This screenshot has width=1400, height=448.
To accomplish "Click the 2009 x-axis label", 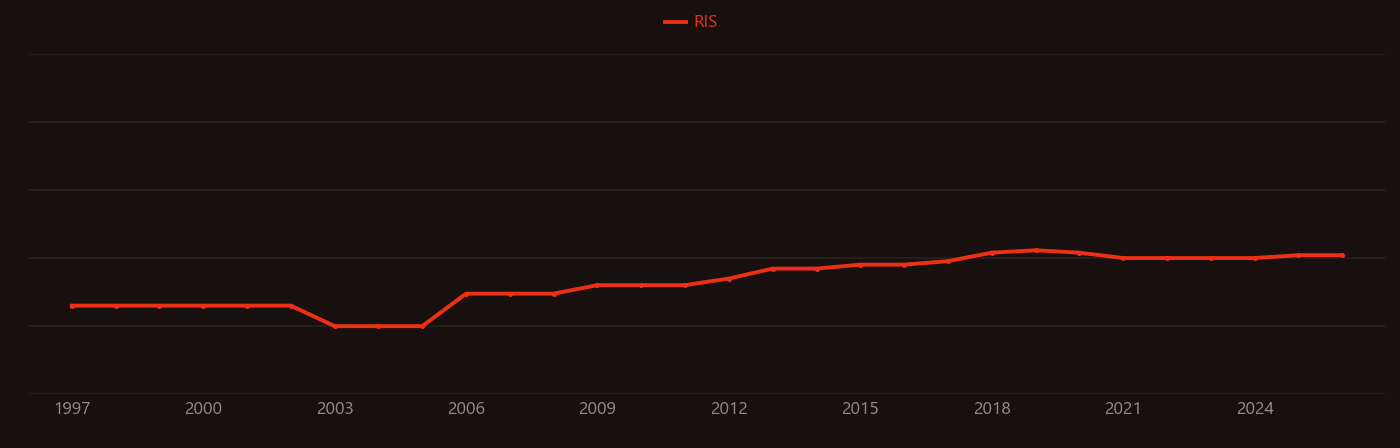I will 597,409.
